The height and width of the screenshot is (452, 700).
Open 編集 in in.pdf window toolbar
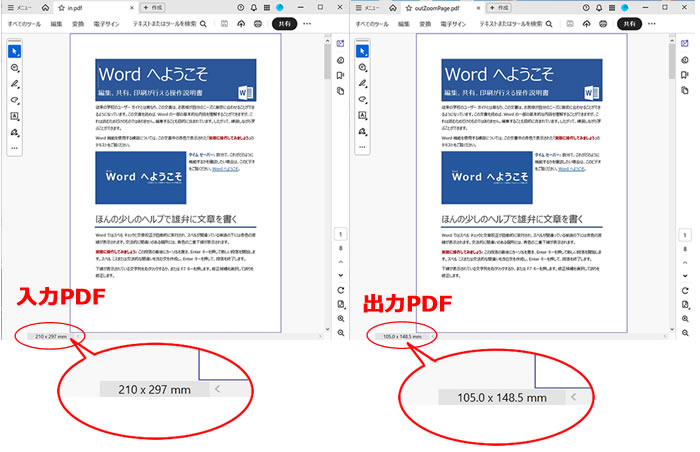coord(56,24)
